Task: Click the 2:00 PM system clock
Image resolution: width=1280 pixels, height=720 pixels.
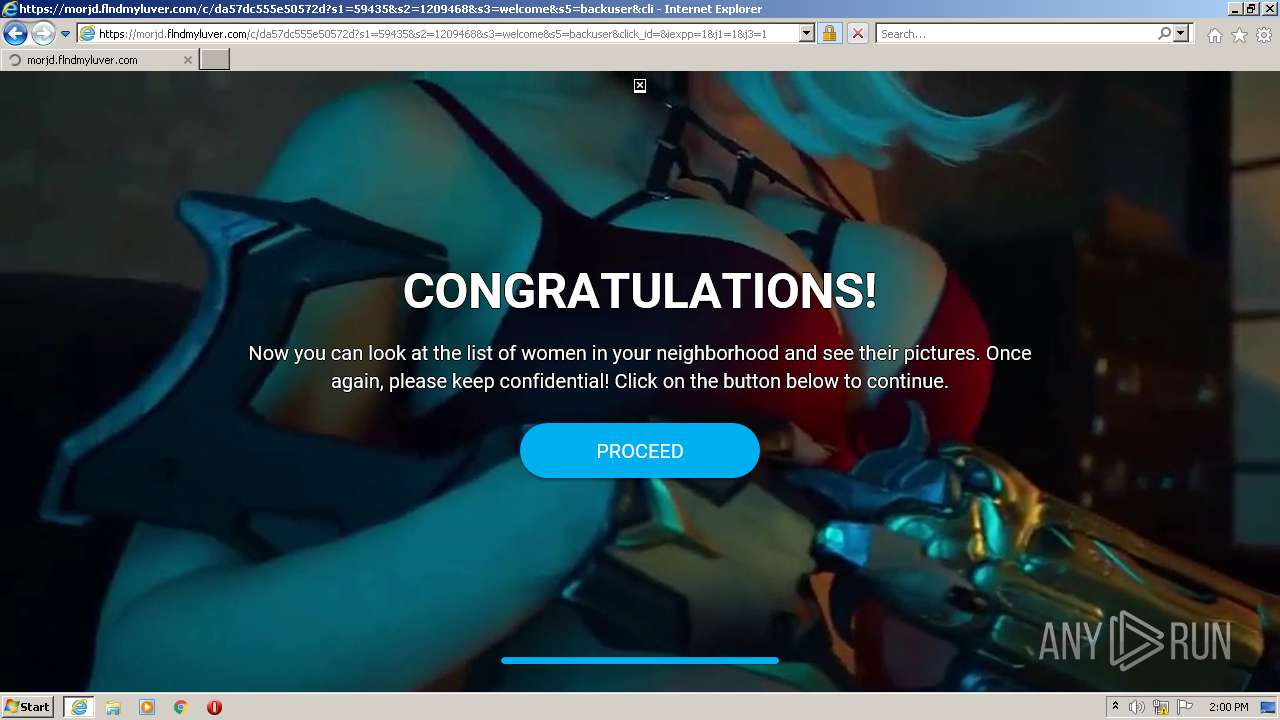Action: pos(1229,707)
